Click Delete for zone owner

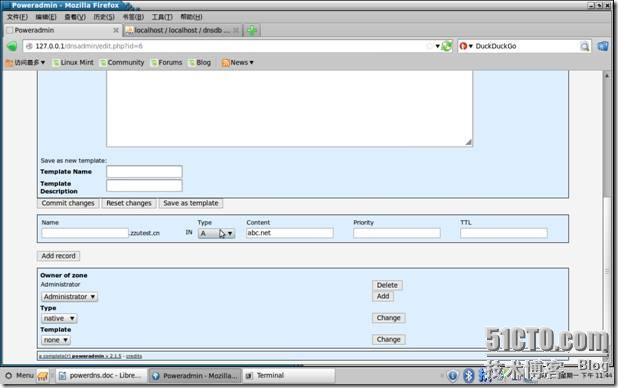coord(387,285)
